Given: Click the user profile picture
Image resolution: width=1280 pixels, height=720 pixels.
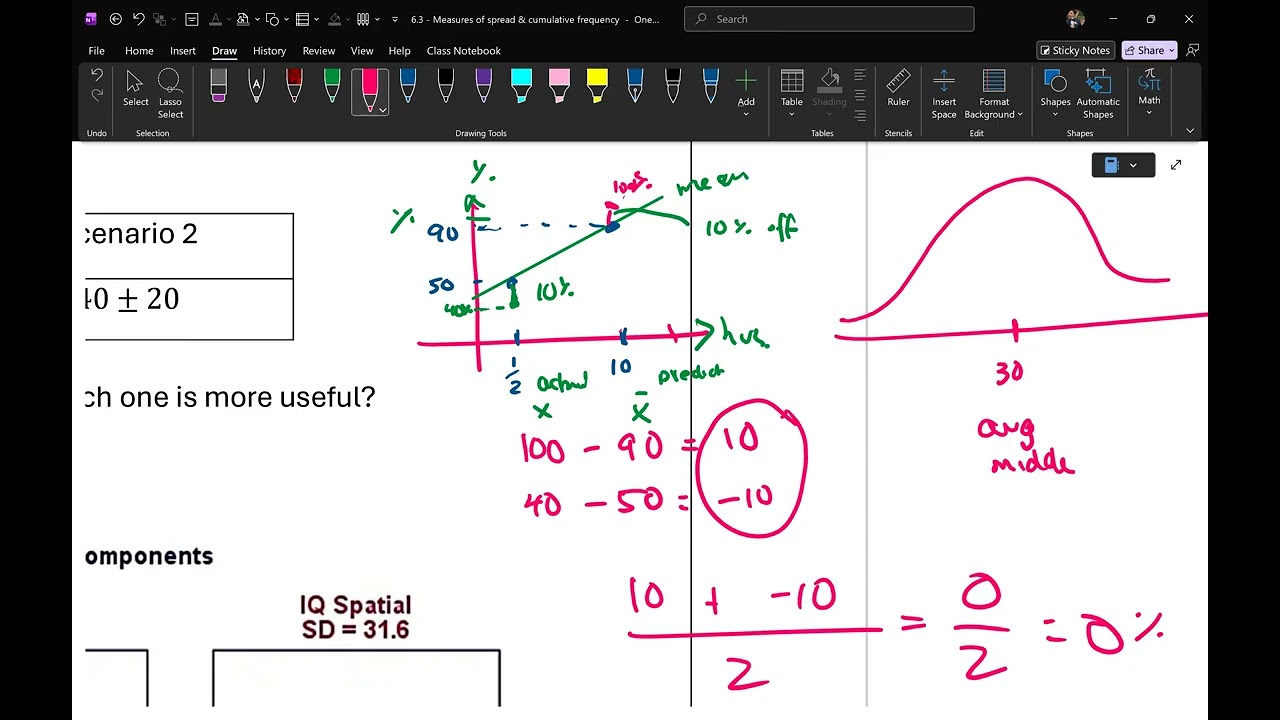Looking at the screenshot, I should point(1075,19).
